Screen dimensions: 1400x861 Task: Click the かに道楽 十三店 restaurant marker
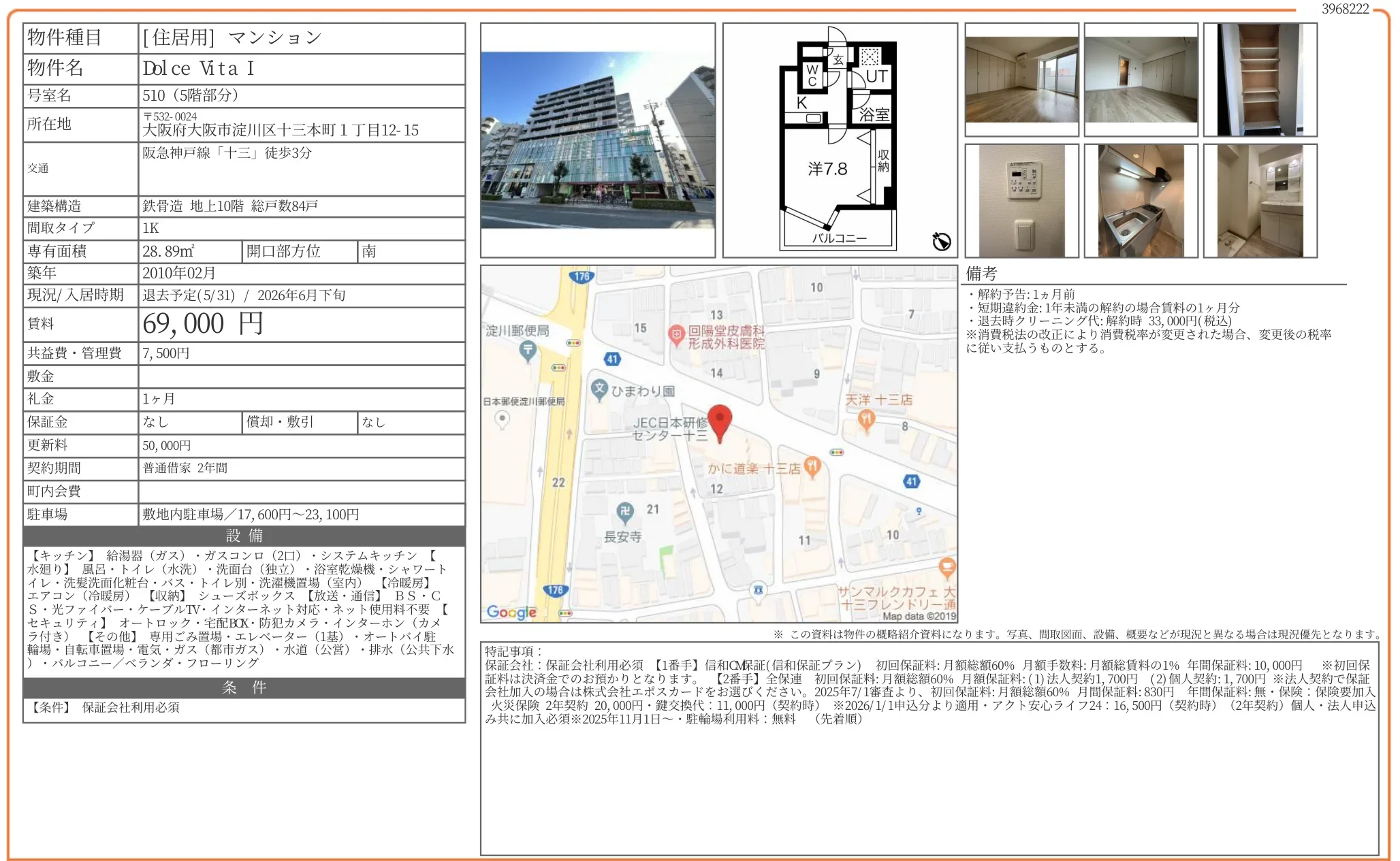click(812, 466)
